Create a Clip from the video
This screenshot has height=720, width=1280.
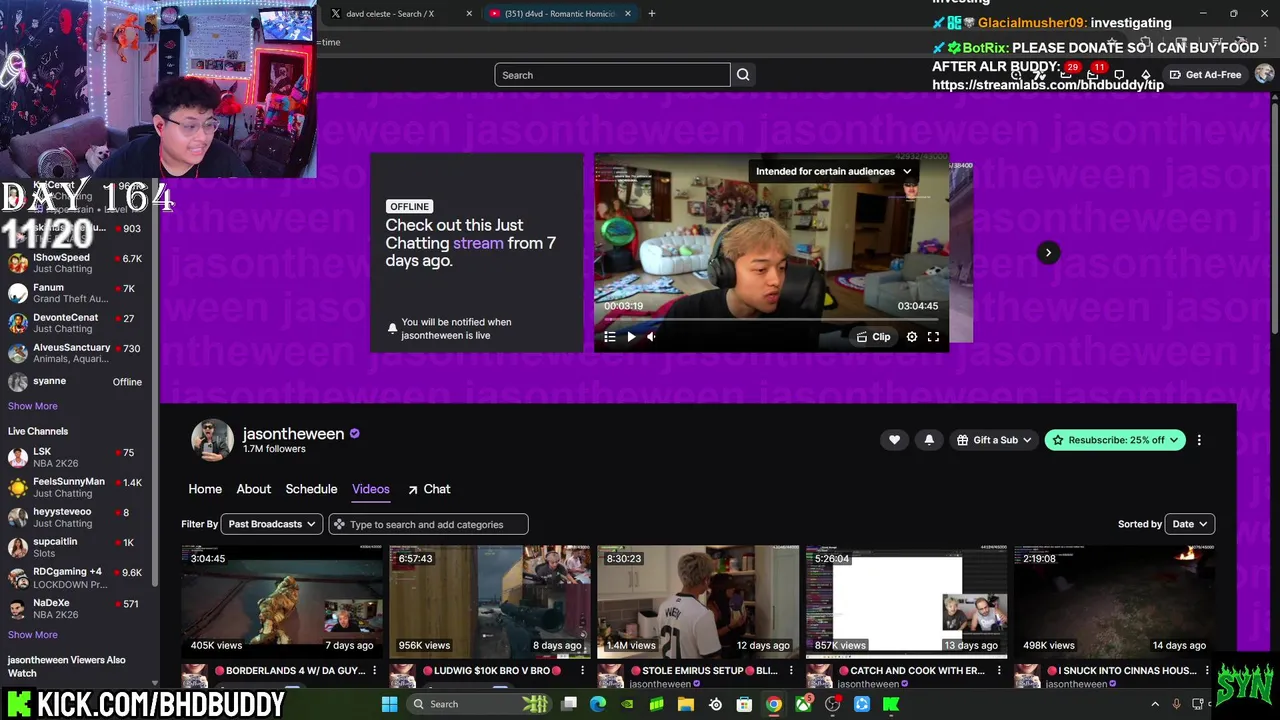coord(873,337)
